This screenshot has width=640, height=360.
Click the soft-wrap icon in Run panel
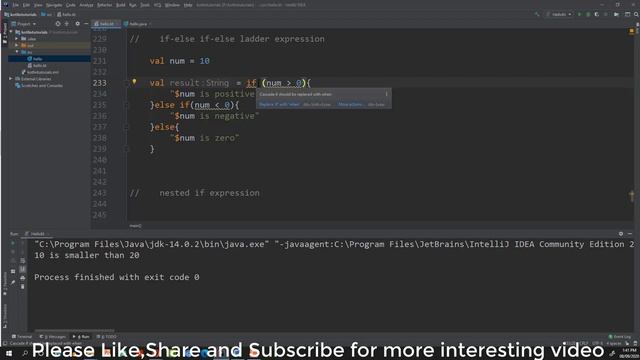point(22,260)
